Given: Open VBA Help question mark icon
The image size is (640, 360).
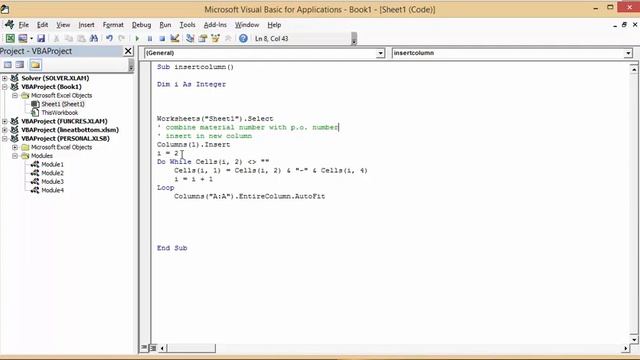Looking at the screenshot, I should (243, 38).
